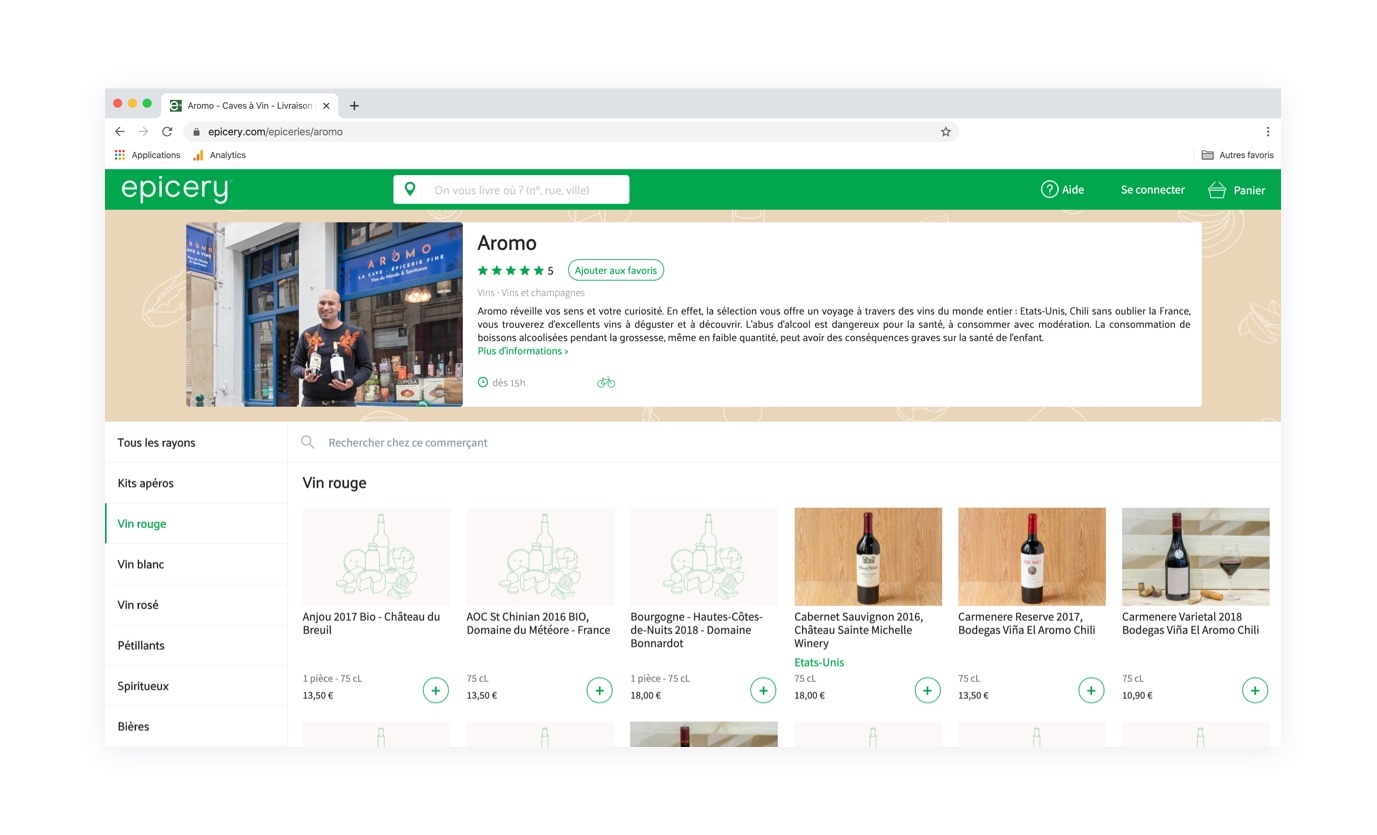Viewport: 1377px width, 835px height.
Task: Click the Aromo shop name heading
Action: pos(507,243)
